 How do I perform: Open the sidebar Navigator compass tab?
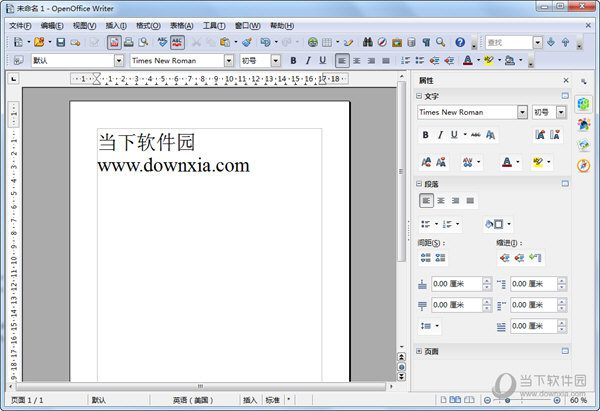pyautogui.click(x=584, y=165)
